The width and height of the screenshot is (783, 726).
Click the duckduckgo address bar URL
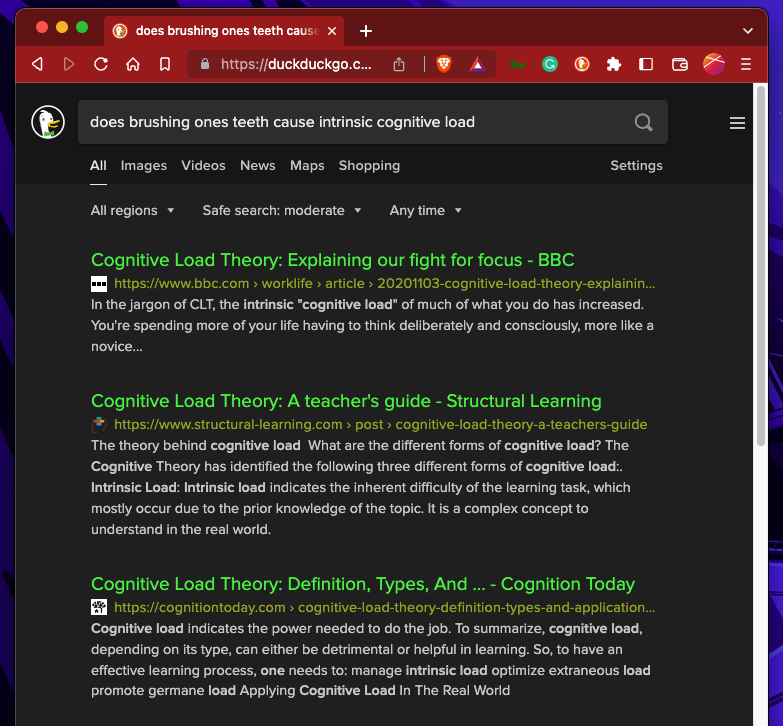pos(296,64)
